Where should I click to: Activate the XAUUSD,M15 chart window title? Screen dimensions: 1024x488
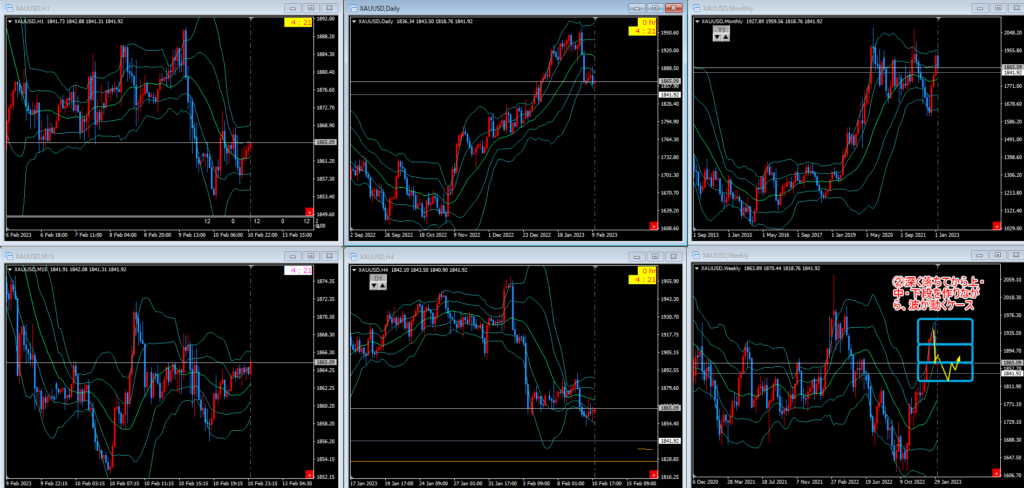[x=40, y=257]
